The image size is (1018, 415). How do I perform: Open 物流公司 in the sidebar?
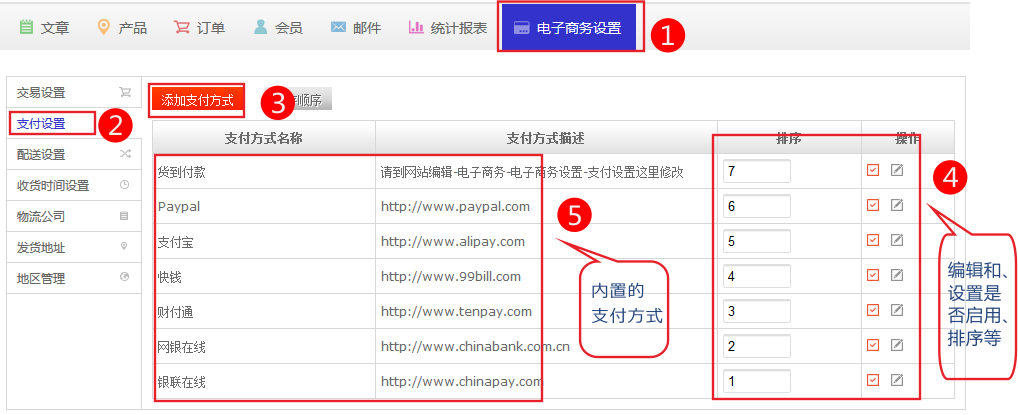pos(74,216)
